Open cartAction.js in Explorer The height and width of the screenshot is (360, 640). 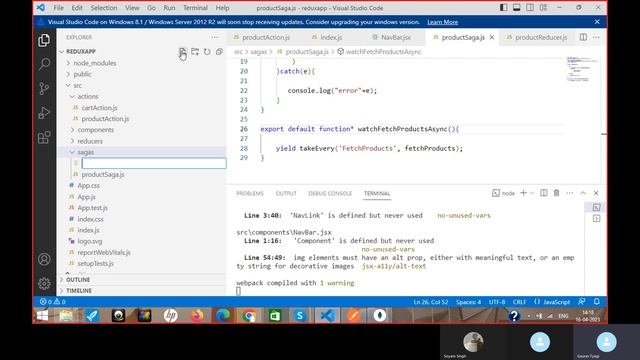click(x=99, y=108)
